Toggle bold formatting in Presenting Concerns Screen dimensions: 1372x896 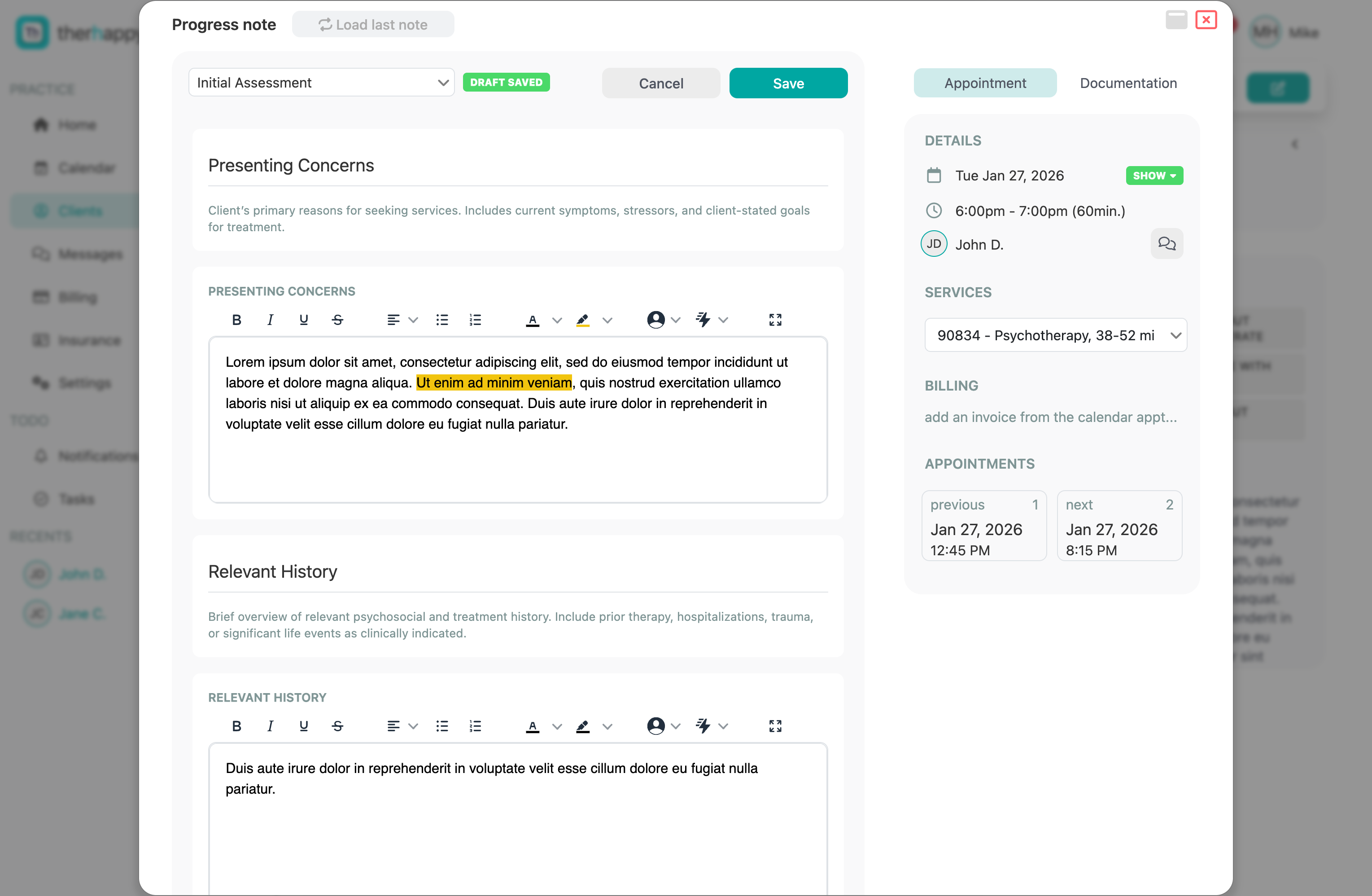click(x=236, y=320)
